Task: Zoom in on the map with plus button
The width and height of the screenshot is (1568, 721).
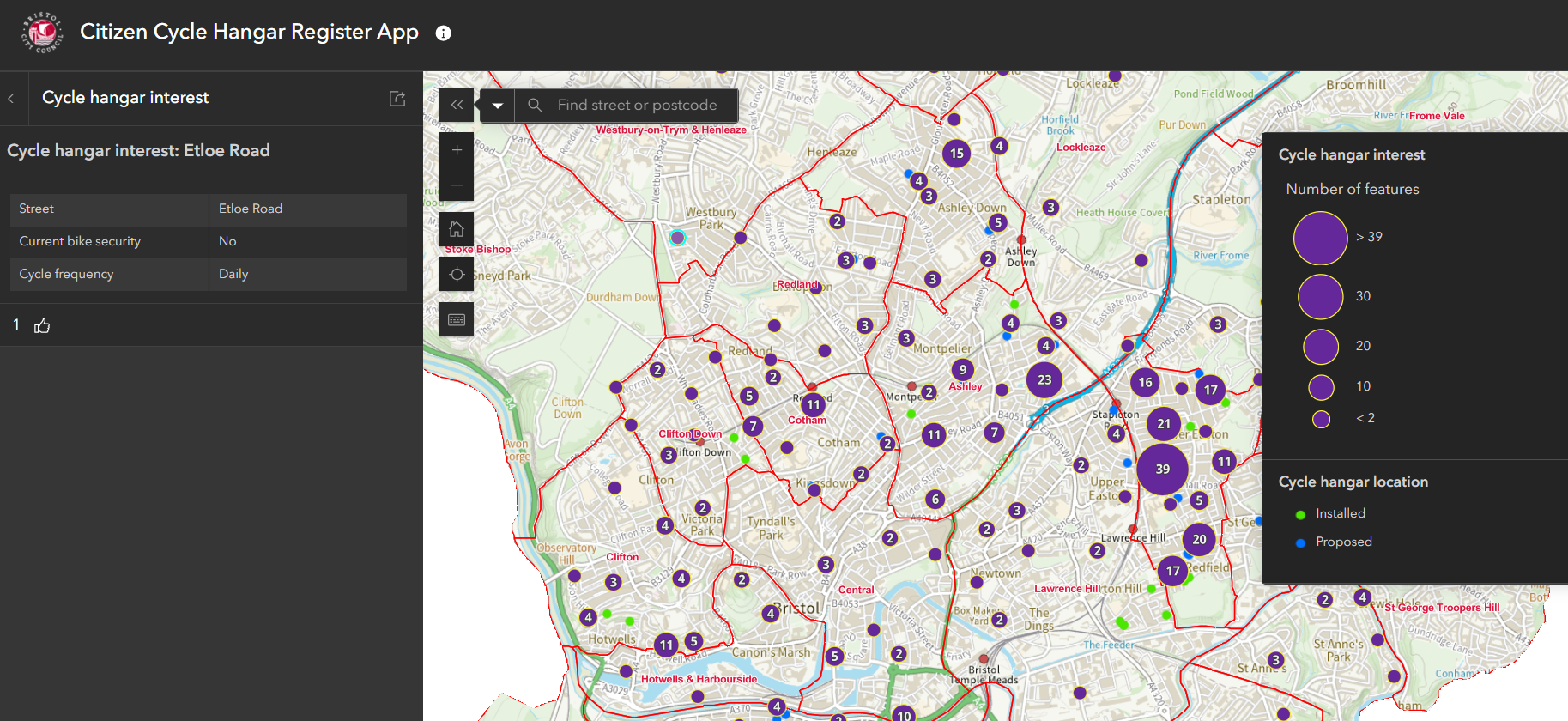Action: (457, 150)
